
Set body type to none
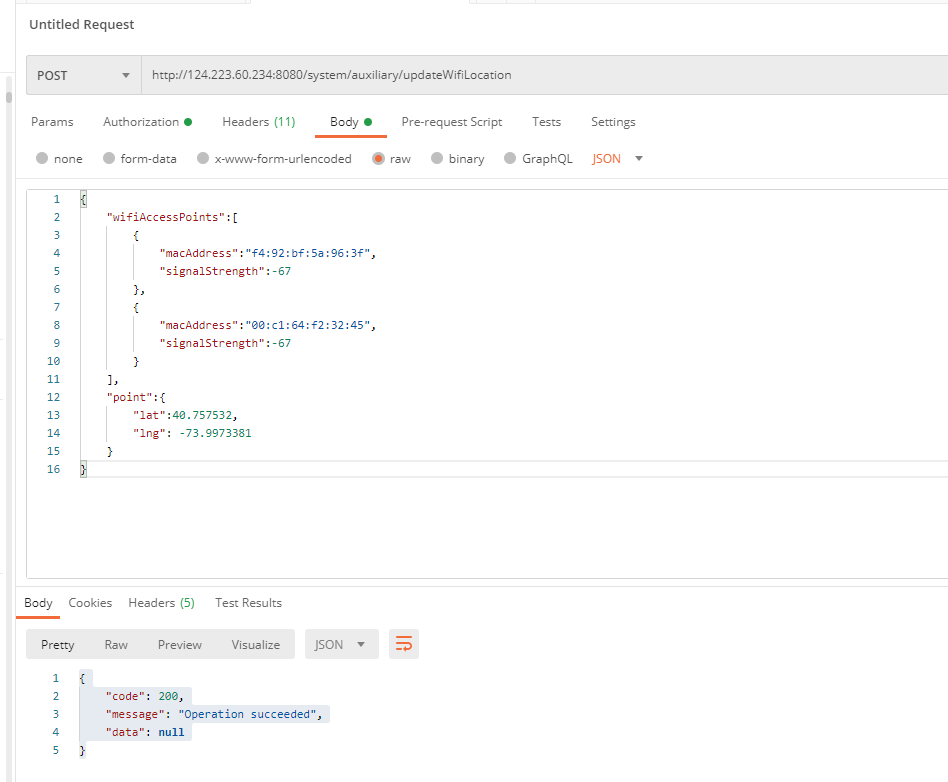[42, 159]
